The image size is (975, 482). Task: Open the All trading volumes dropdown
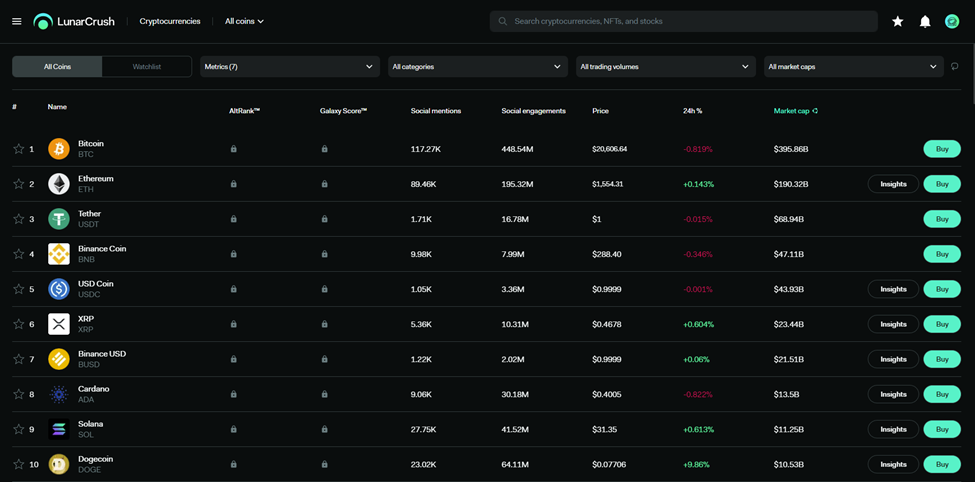(x=666, y=67)
